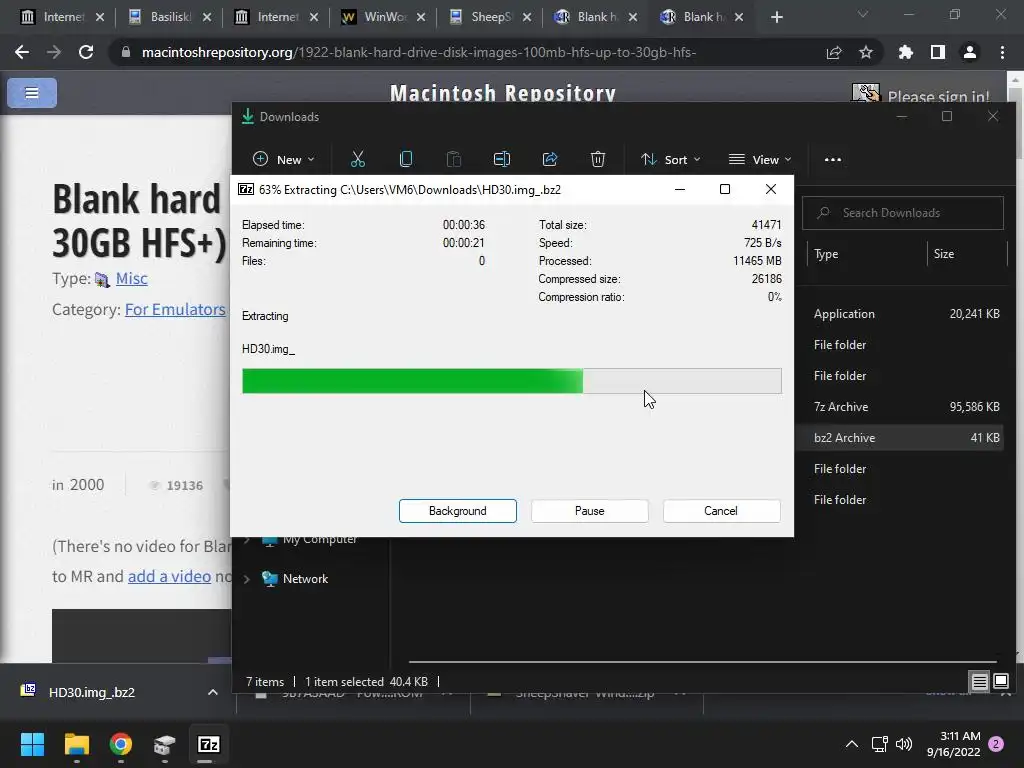Image resolution: width=1024 pixels, height=768 pixels.
Task: Open a new browser tab
Action: tap(776, 17)
